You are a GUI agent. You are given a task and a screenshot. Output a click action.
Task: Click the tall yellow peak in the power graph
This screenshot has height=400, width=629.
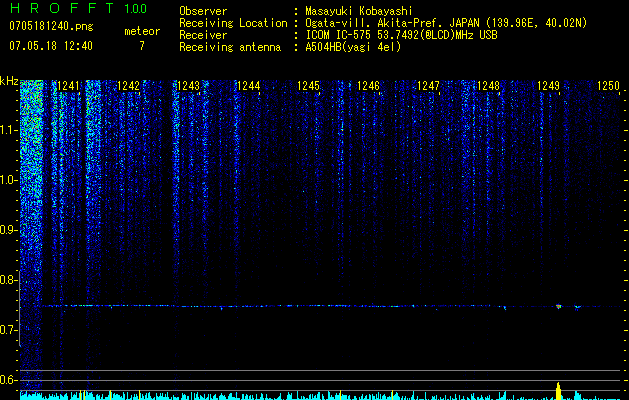(x=558, y=391)
